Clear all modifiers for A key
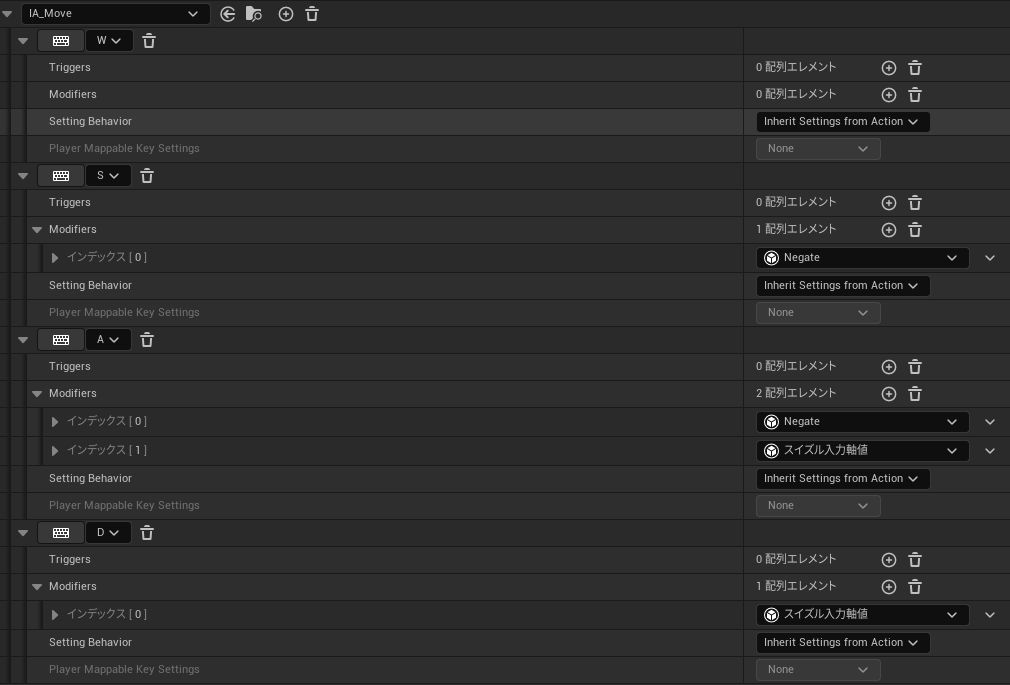Viewport: 1010px width, 685px height. 915,394
